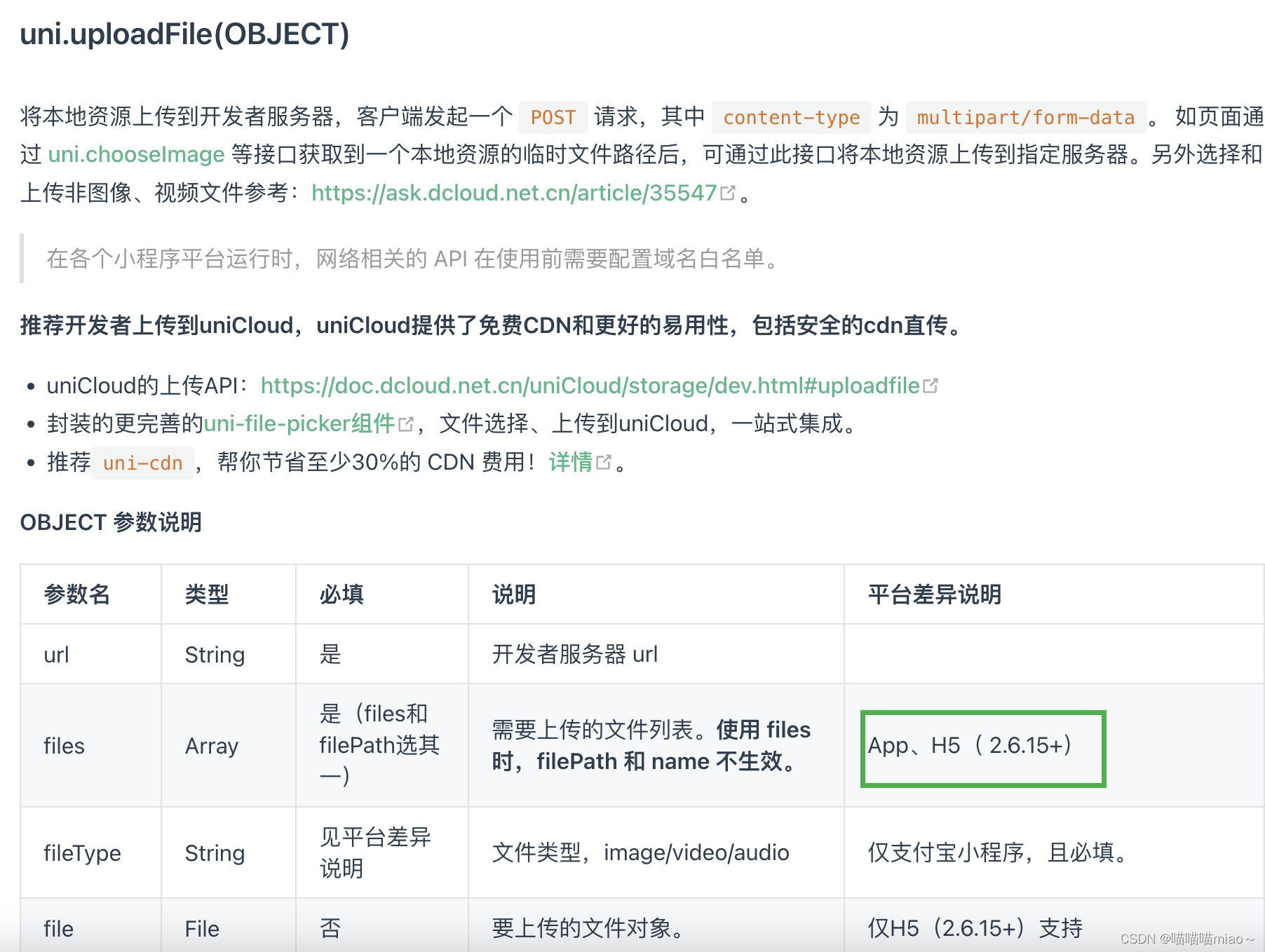Image resolution: width=1265 pixels, height=952 pixels.
Task: Click the uni.uploadFile(OBJECT) page heading
Action: click(184, 32)
